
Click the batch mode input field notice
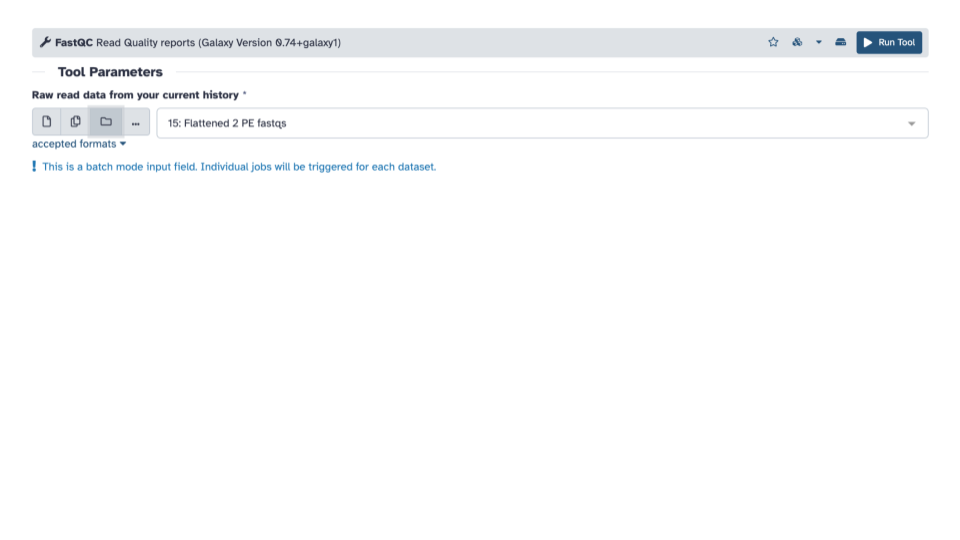(234, 167)
